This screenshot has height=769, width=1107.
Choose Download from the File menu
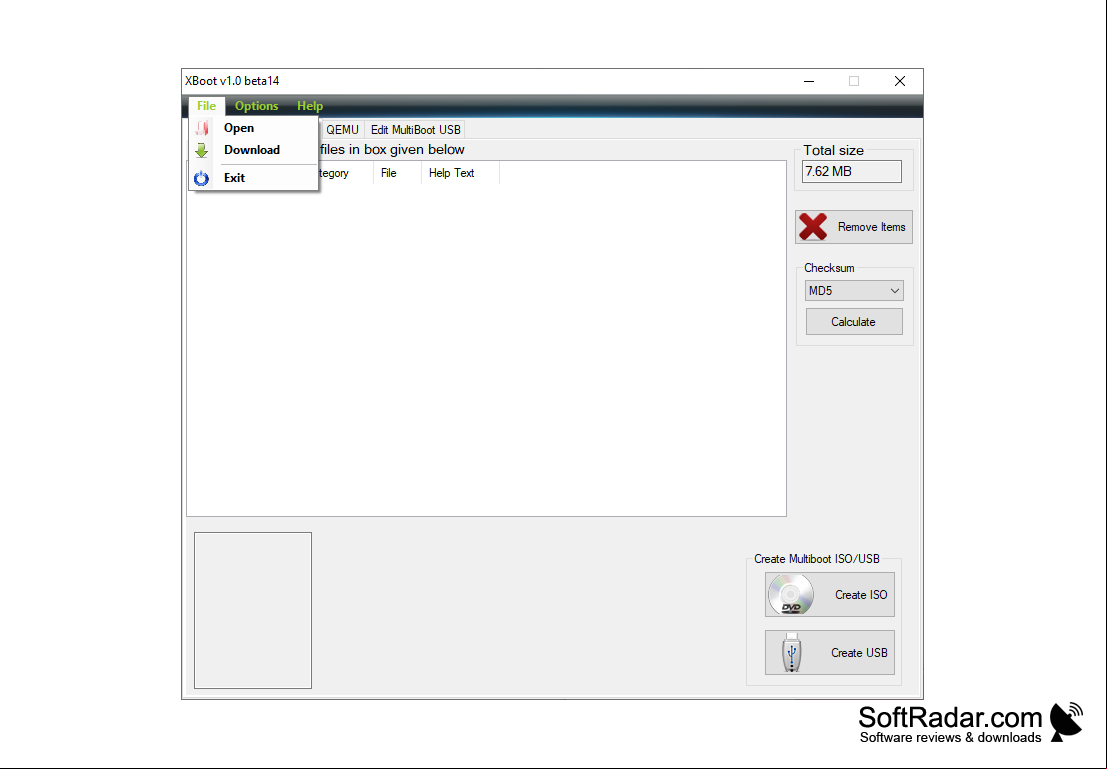(x=253, y=150)
